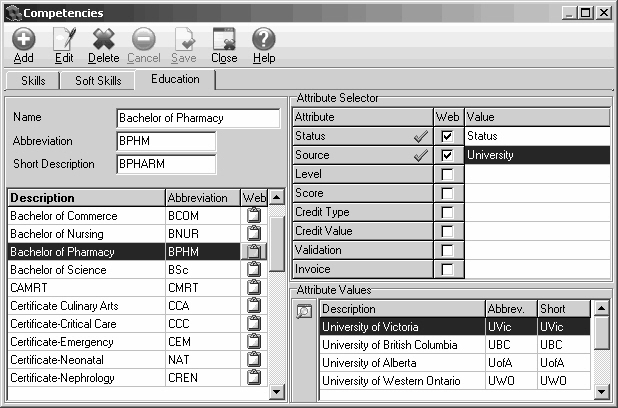Sort by the Description column header
The width and height of the screenshot is (618, 408).
85,198
